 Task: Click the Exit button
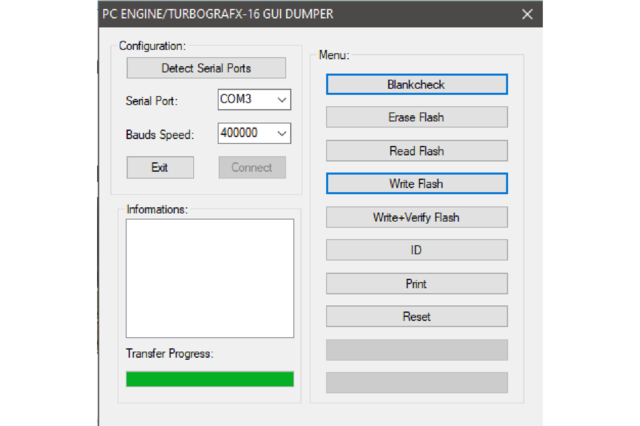pos(160,167)
